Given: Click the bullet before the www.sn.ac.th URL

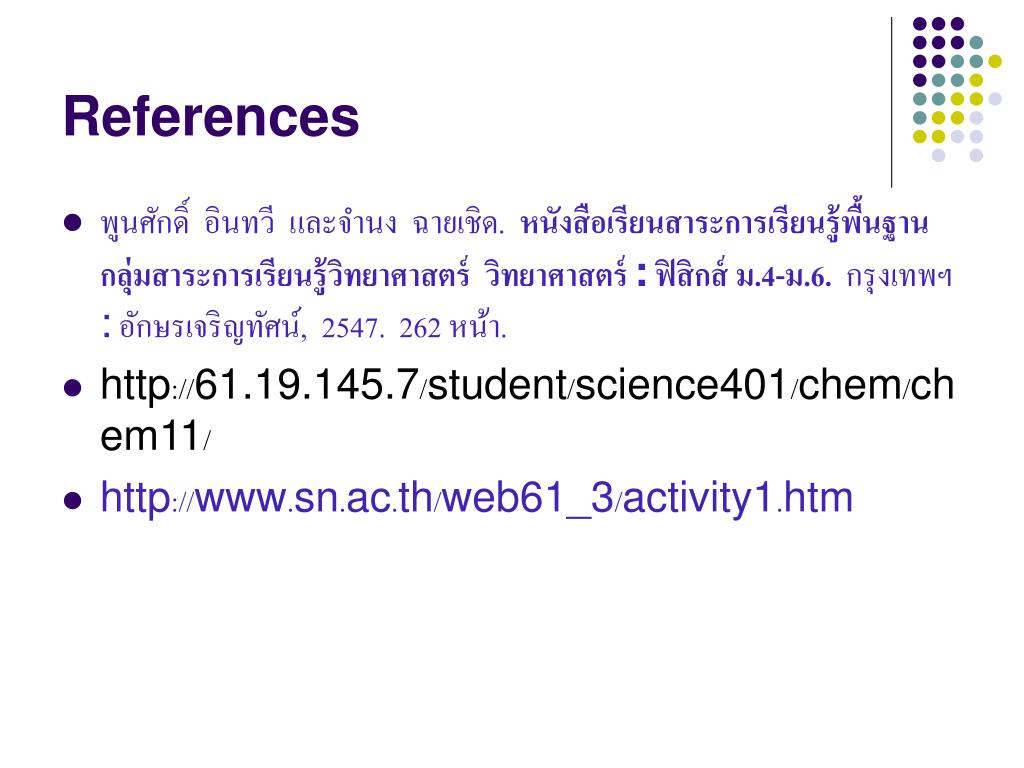Looking at the screenshot, I should click(72, 501).
